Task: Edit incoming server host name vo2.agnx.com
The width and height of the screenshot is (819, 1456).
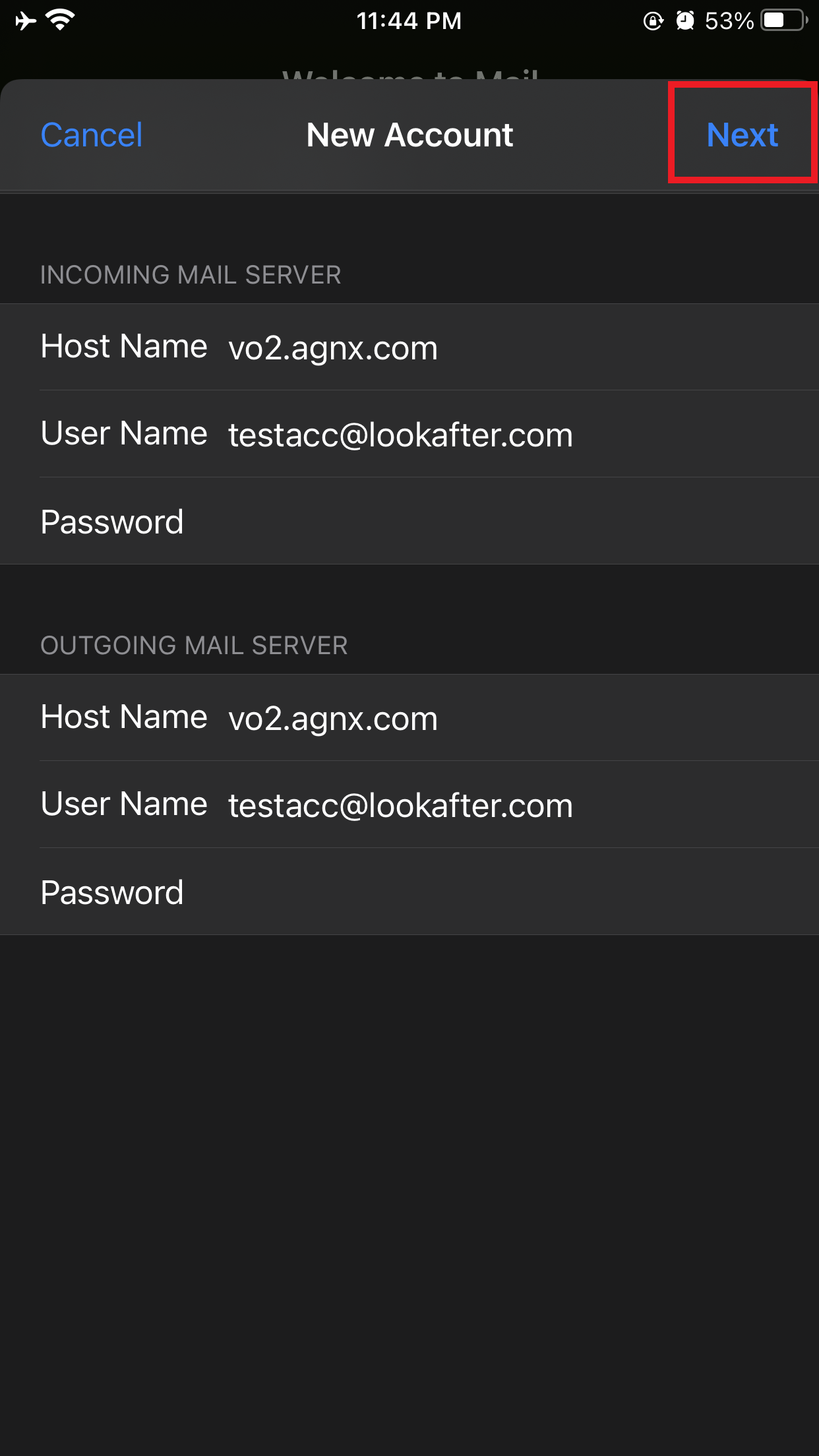Action: [333, 348]
